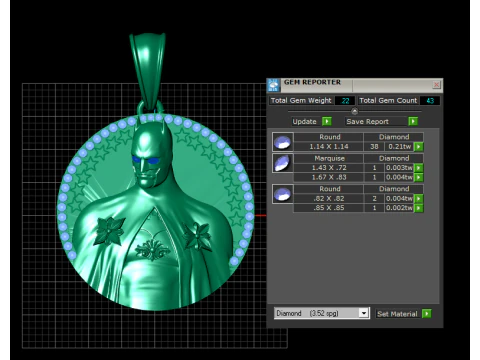480x360 pixels.
Task: Click green arrow on 0.003tw row
Action: point(419,168)
